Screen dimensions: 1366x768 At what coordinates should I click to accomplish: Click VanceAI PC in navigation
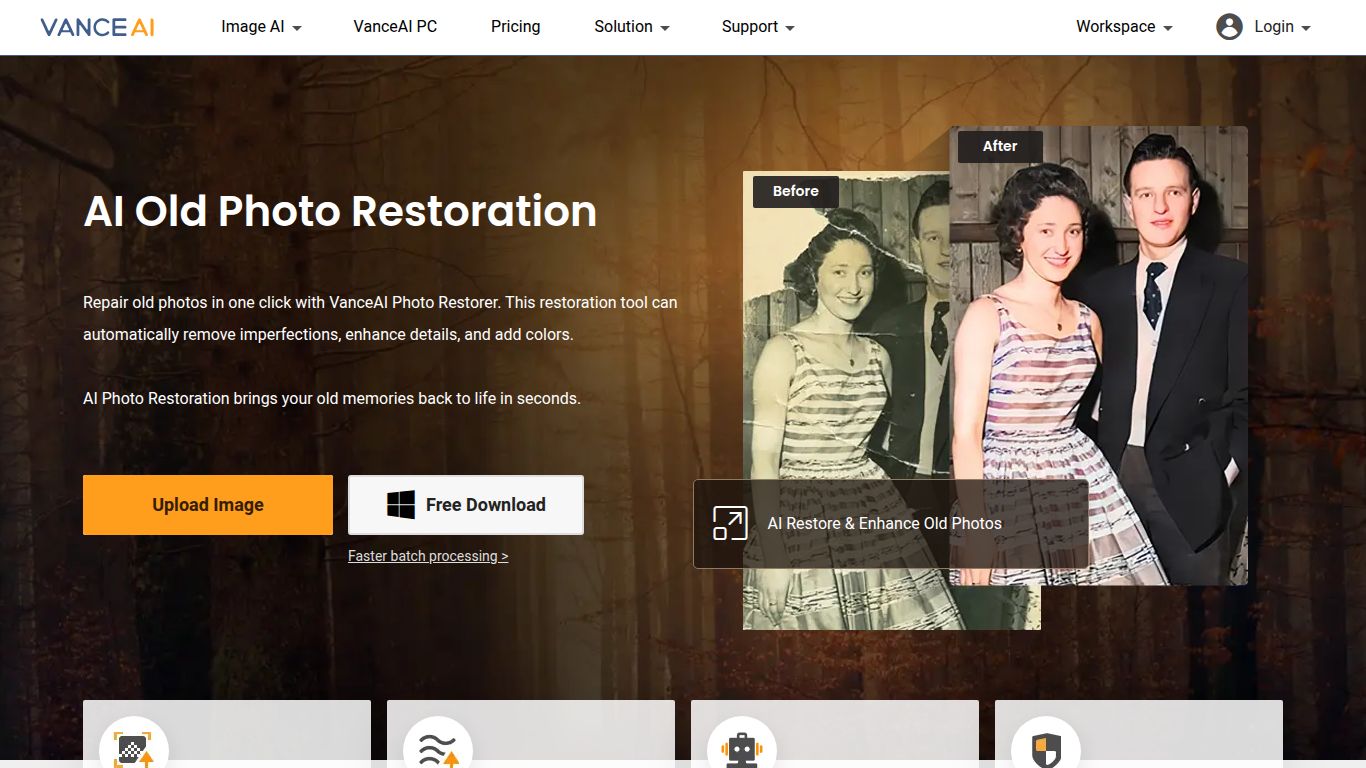coord(395,27)
